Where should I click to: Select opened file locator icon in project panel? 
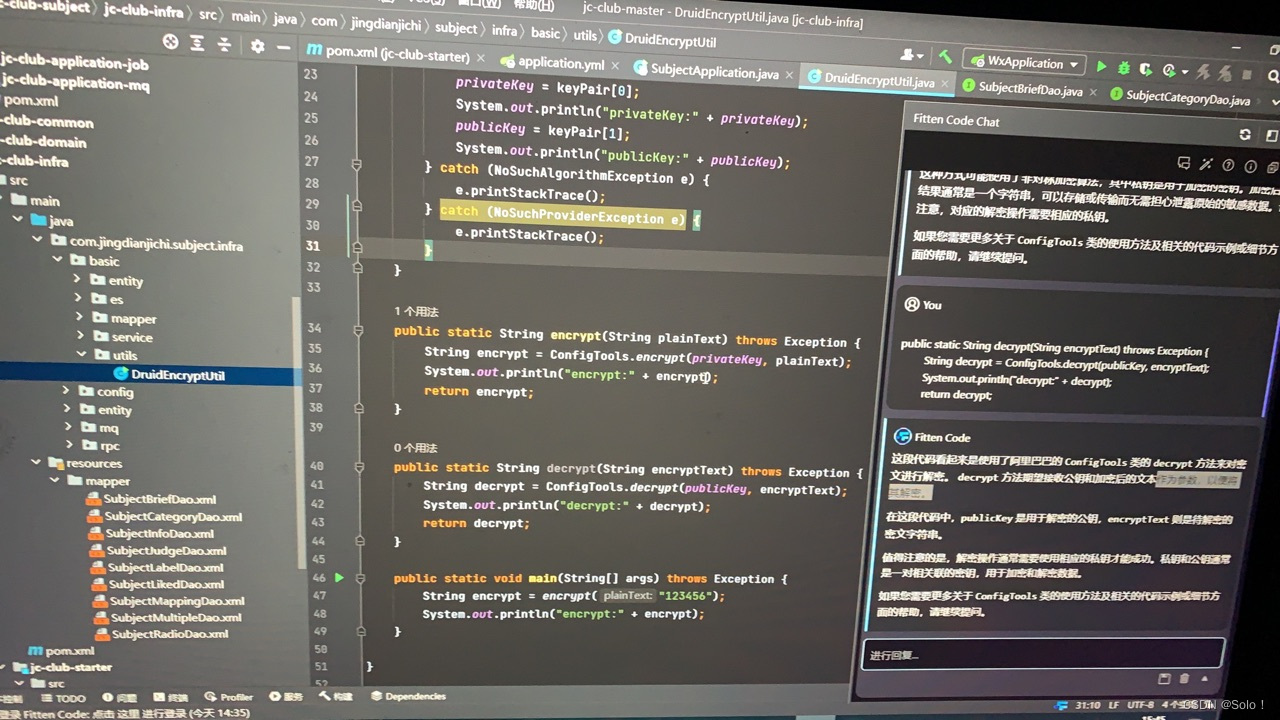coord(171,42)
